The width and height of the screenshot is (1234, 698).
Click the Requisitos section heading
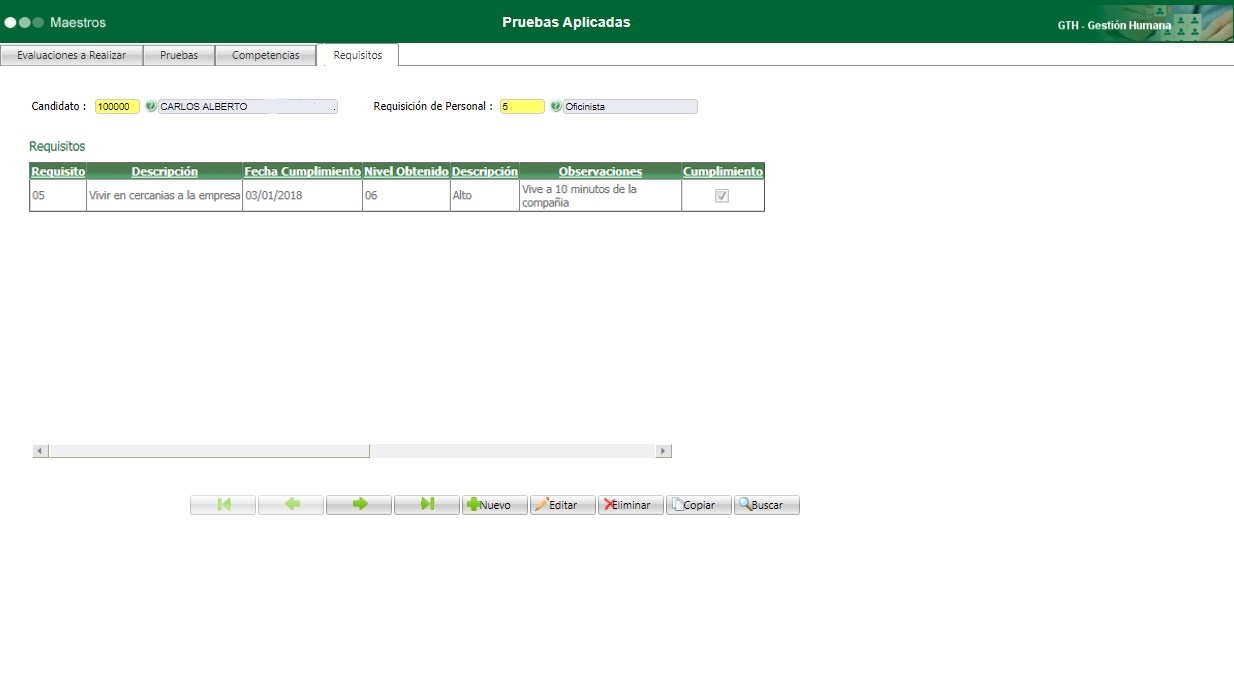point(57,146)
